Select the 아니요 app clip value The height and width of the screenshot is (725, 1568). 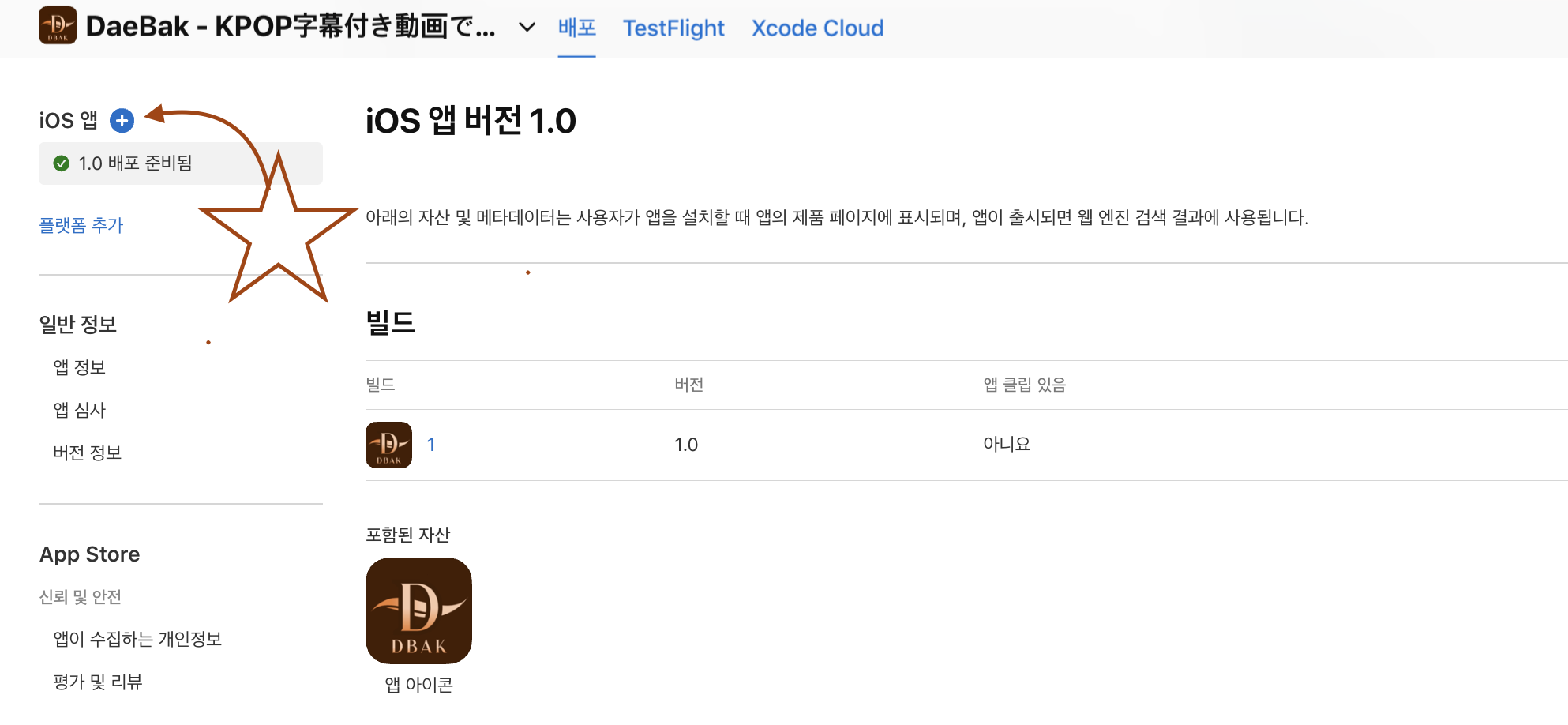1007,444
